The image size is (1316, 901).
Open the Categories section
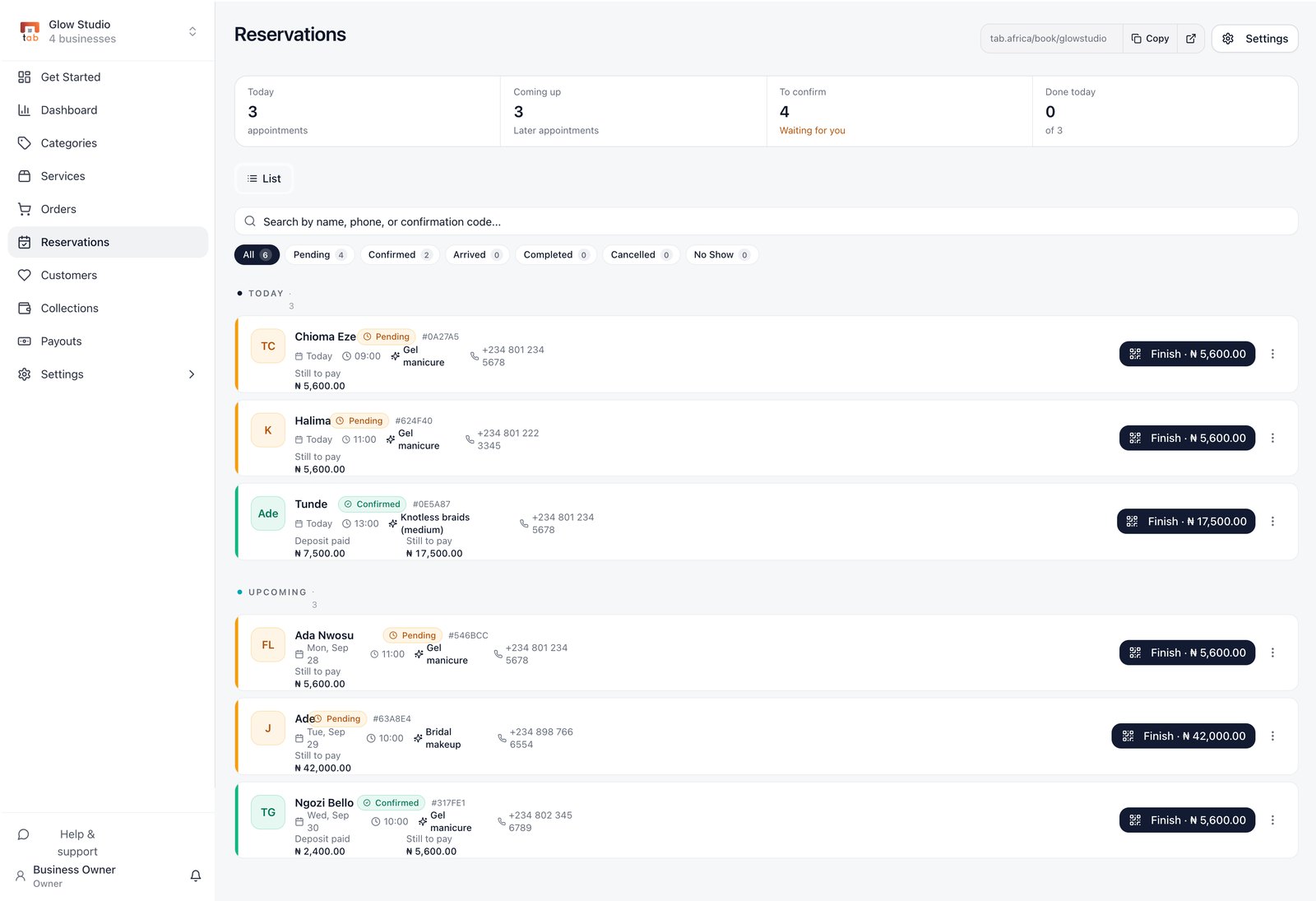tap(108, 143)
